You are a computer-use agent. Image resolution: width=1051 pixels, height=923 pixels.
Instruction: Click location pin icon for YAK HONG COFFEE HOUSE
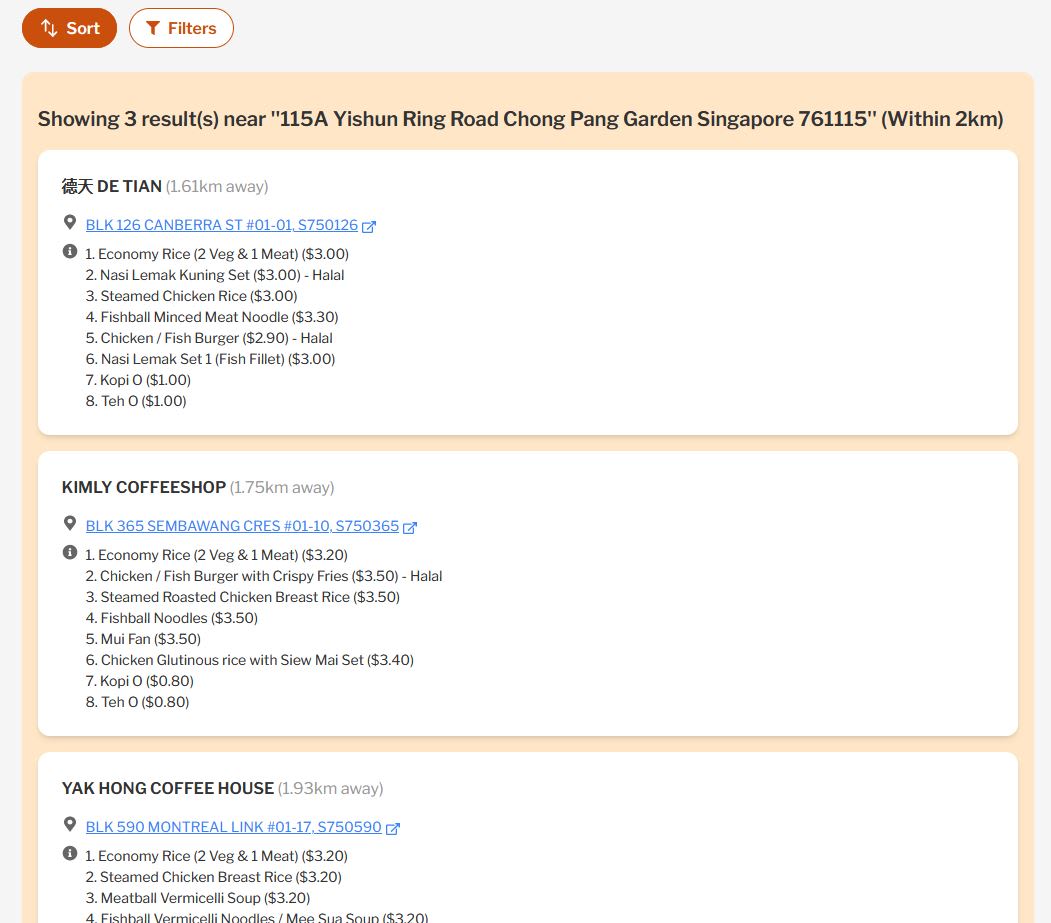click(70, 824)
